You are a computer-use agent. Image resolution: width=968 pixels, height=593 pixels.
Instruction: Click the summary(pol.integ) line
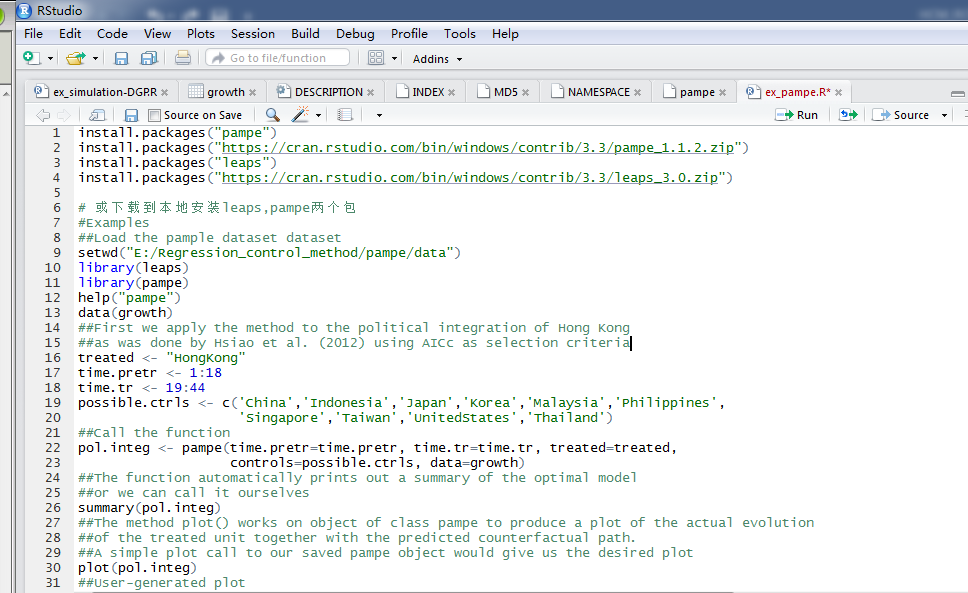[149, 507]
